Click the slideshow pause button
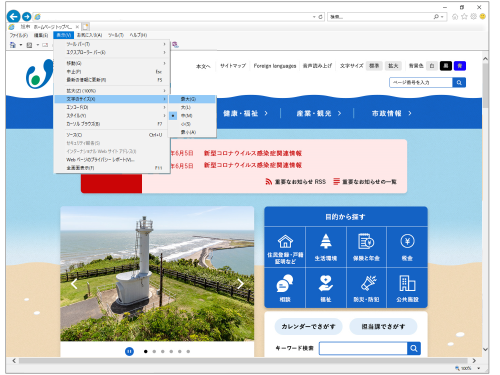The width and height of the screenshot is (500, 375). click(x=129, y=351)
